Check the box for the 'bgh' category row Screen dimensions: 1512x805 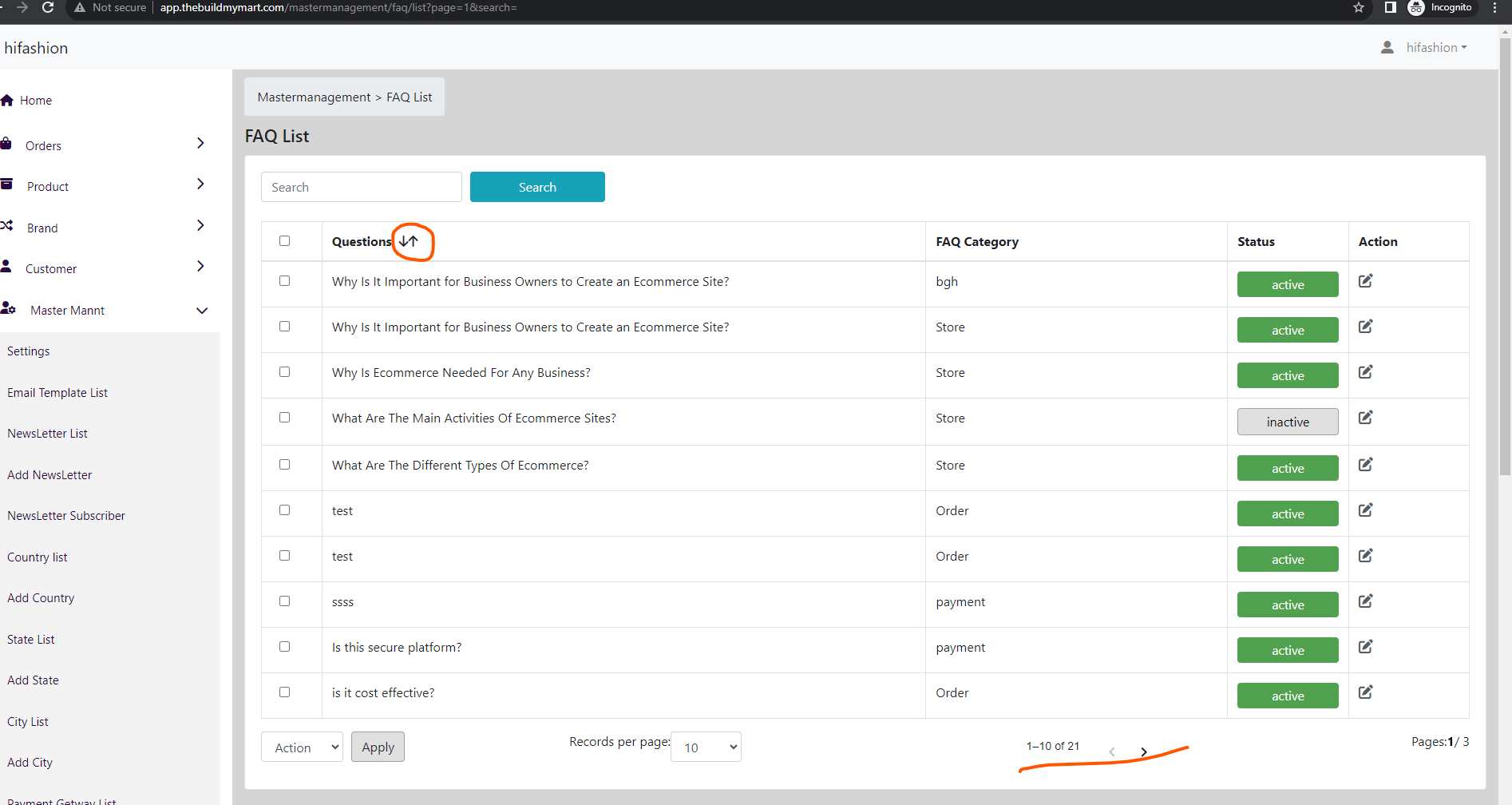[x=284, y=281]
